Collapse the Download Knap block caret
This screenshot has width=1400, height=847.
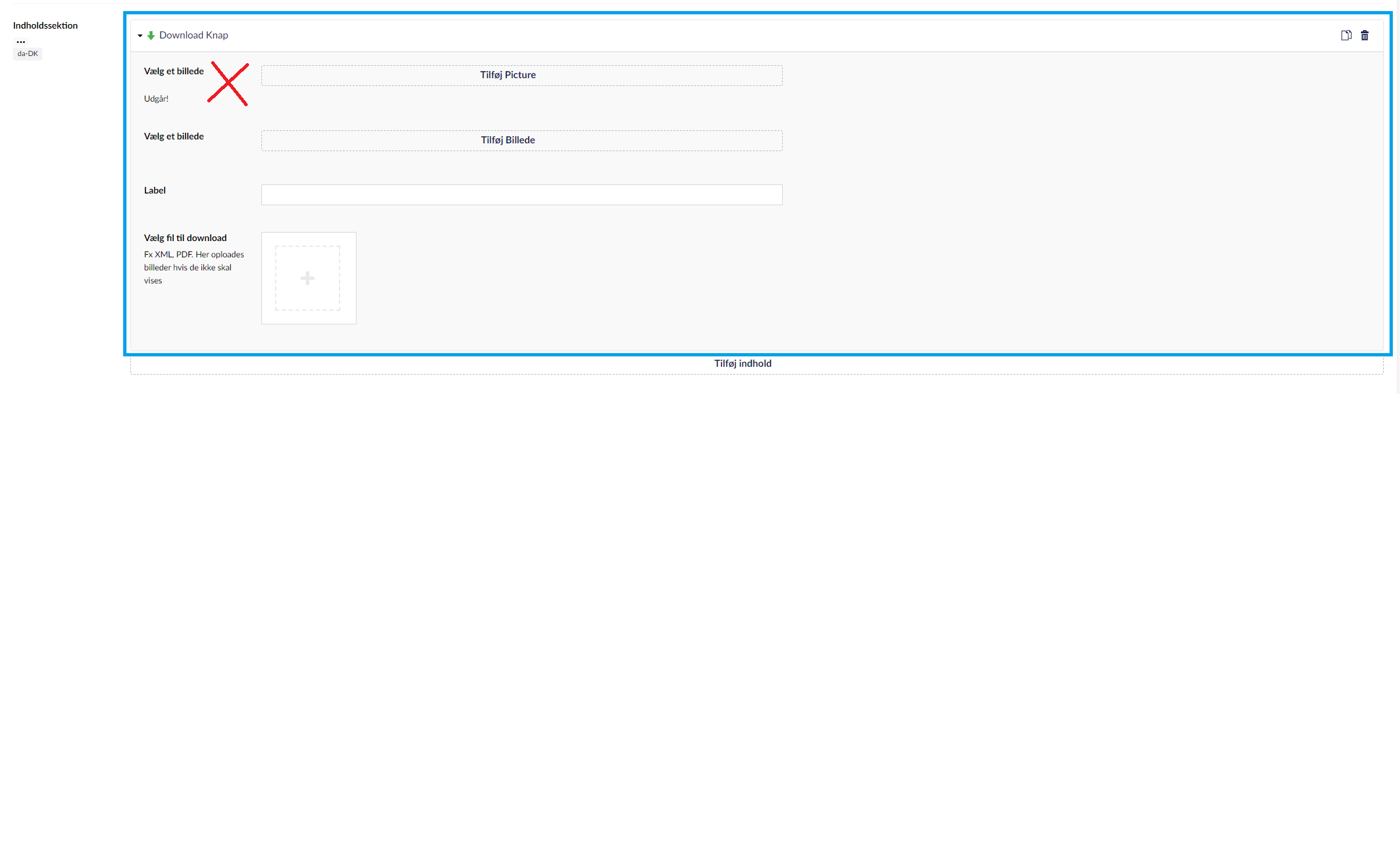[139, 36]
